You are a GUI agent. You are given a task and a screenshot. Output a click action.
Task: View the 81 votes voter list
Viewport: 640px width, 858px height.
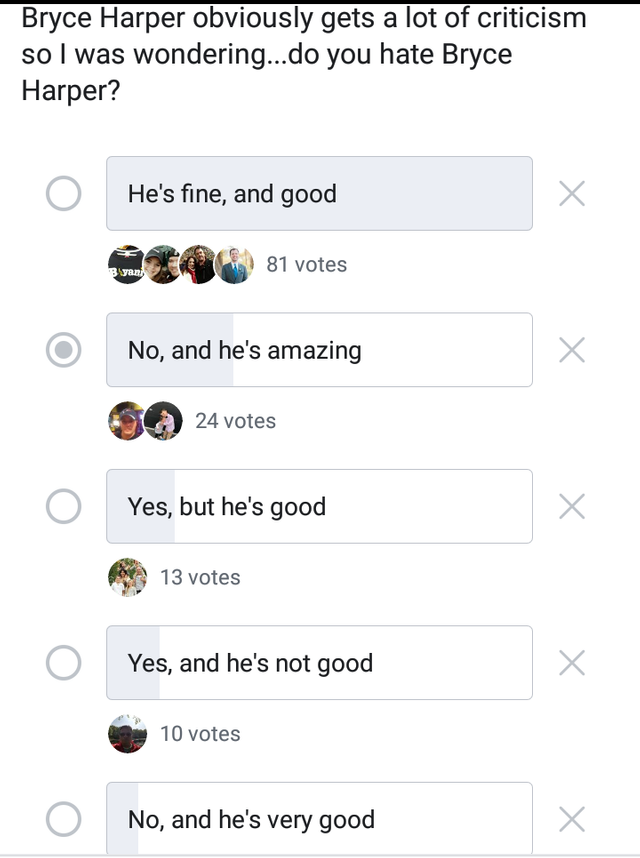tap(306, 264)
